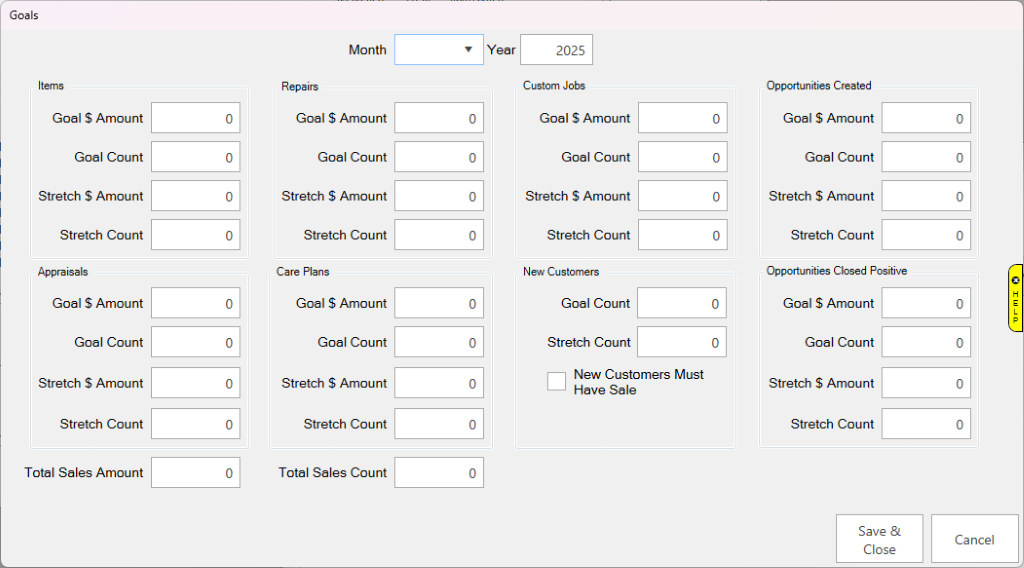This screenshot has height=568, width=1024.
Task: Select Appraisals Stretch $ Amount field
Action: tap(196, 383)
